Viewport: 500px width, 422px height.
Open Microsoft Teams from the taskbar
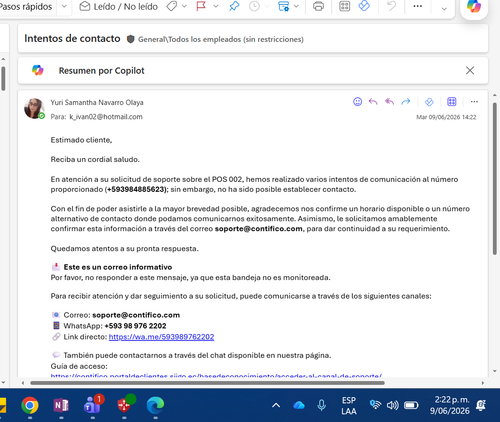point(93,405)
